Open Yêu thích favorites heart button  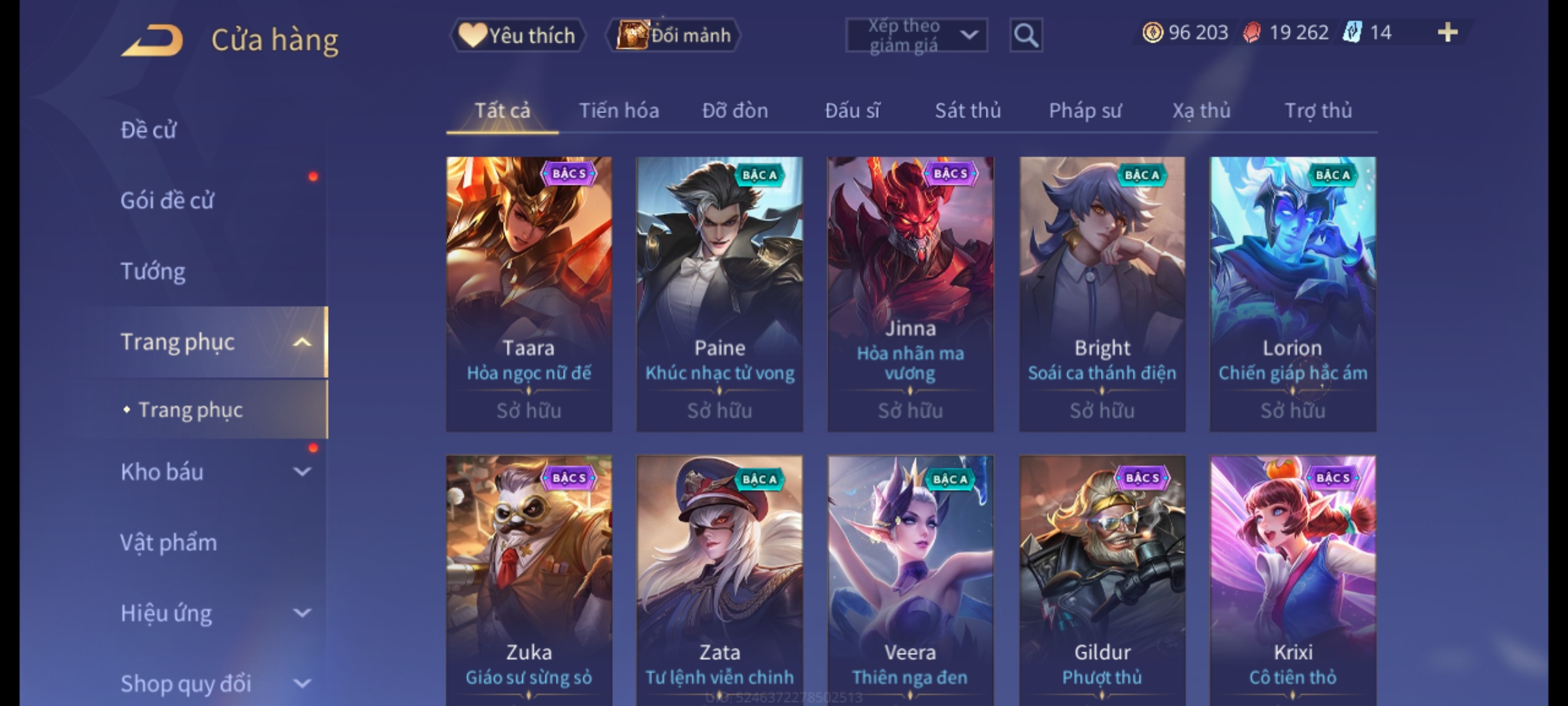[x=517, y=35]
